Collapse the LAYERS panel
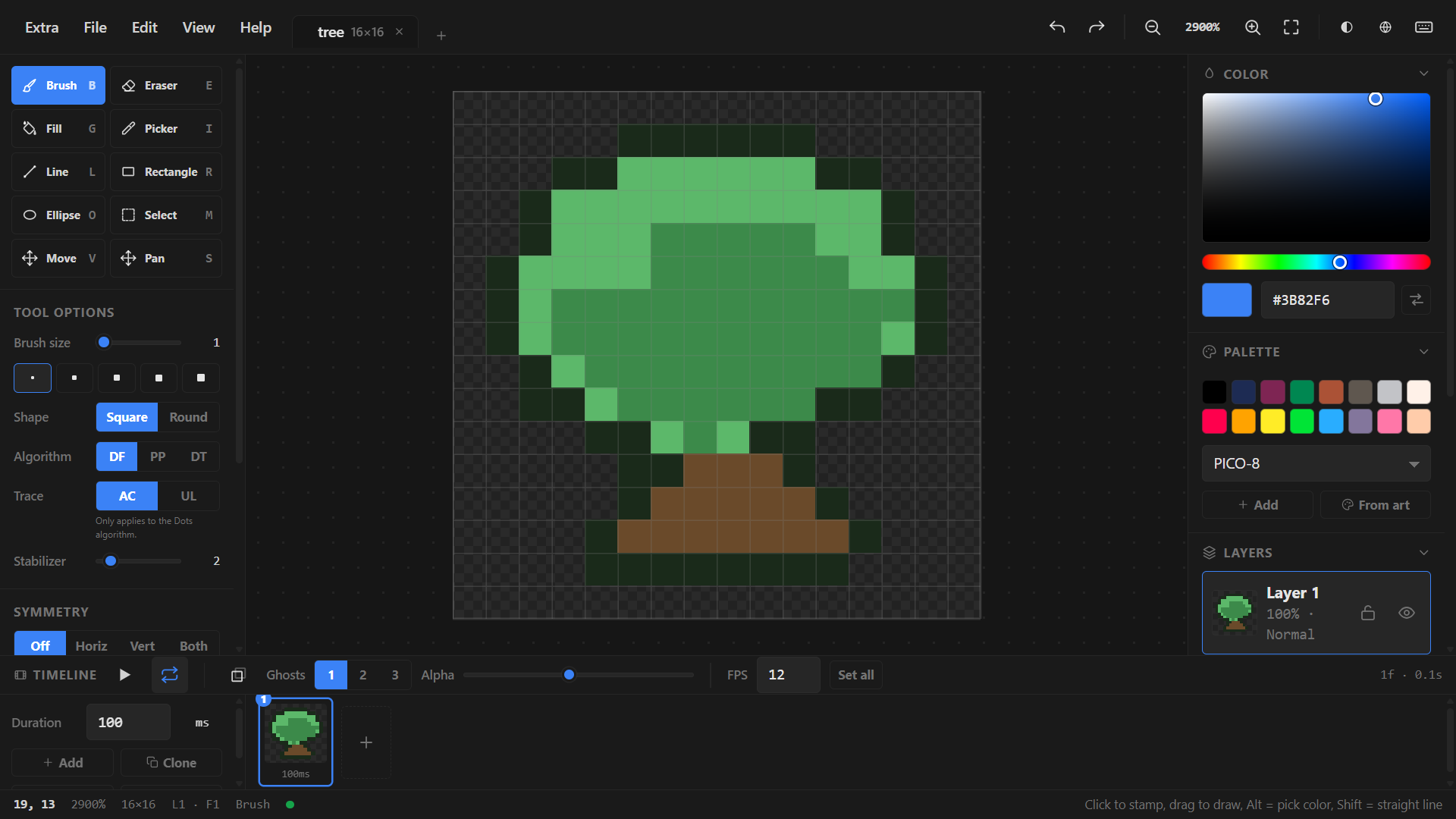The height and width of the screenshot is (819, 1456). coord(1423,553)
